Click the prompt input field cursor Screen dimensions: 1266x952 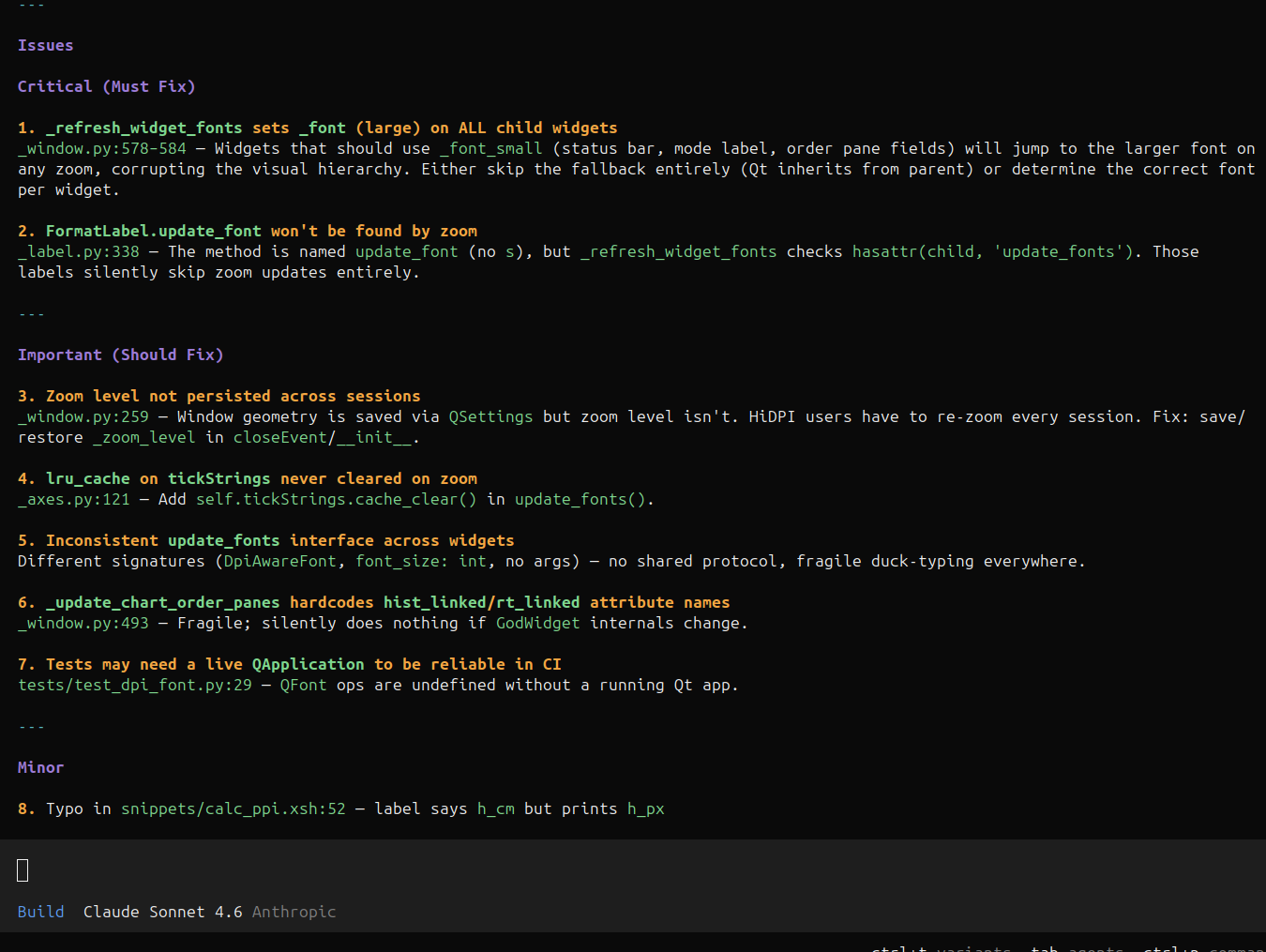(23, 870)
